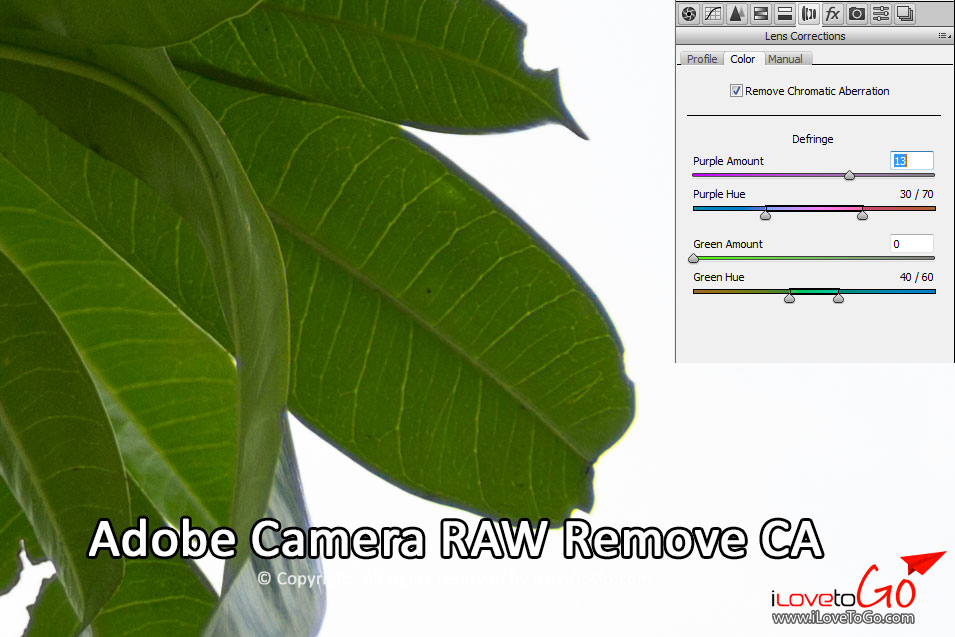Open the Lens Corrections panel flyout menu
This screenshot has height=637, width=955.
[944, 37]
